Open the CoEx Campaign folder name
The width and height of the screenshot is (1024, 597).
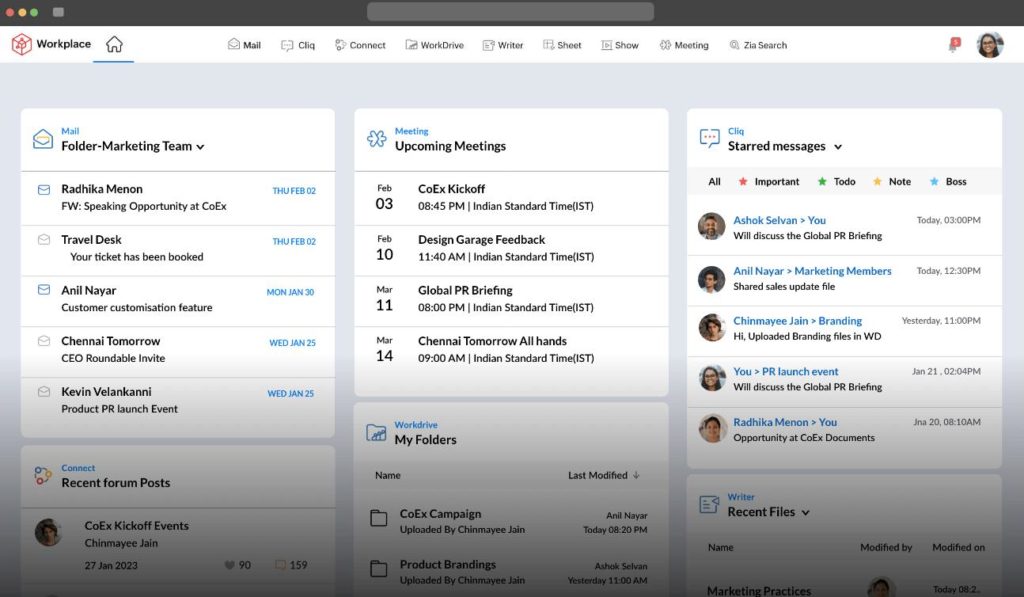click(440, 514)
